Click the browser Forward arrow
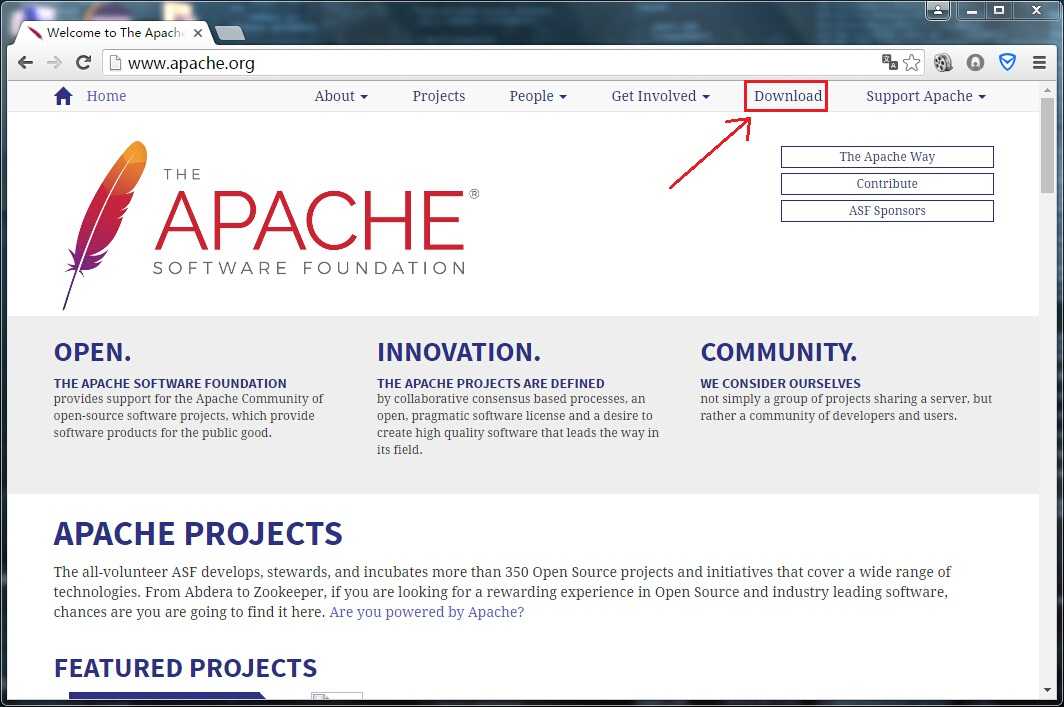Viewport: 1064px width, 707px height. coord(54,63)
